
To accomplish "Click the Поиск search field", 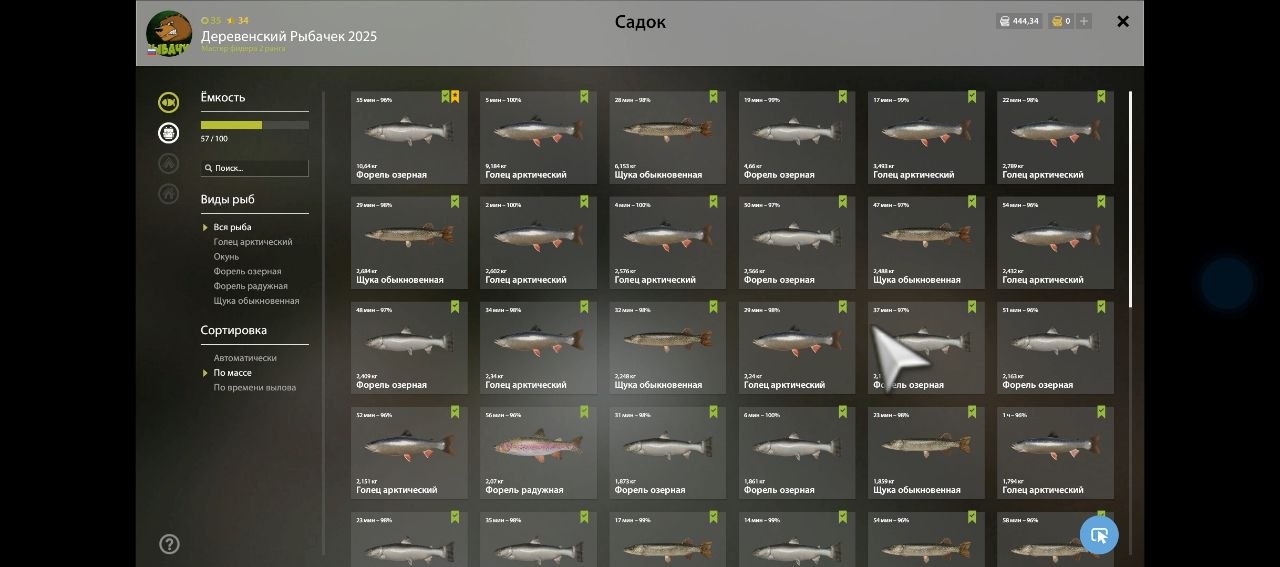I will [255, 168].
